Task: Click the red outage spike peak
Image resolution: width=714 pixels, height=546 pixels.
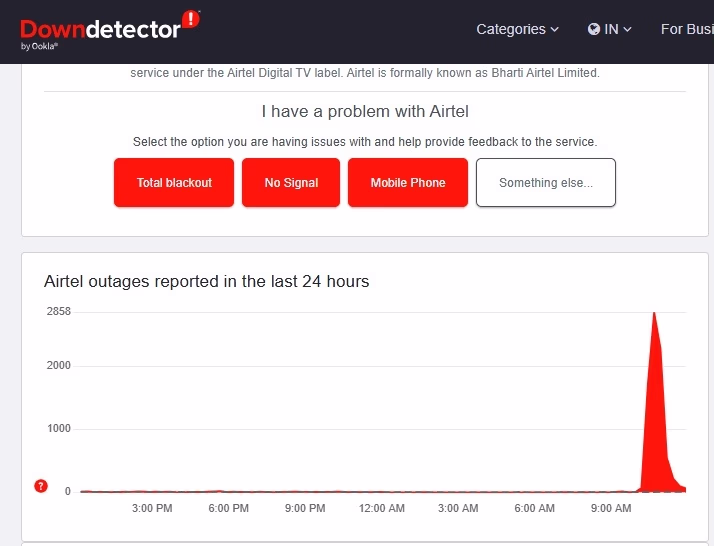Action: tap(654, 314)
